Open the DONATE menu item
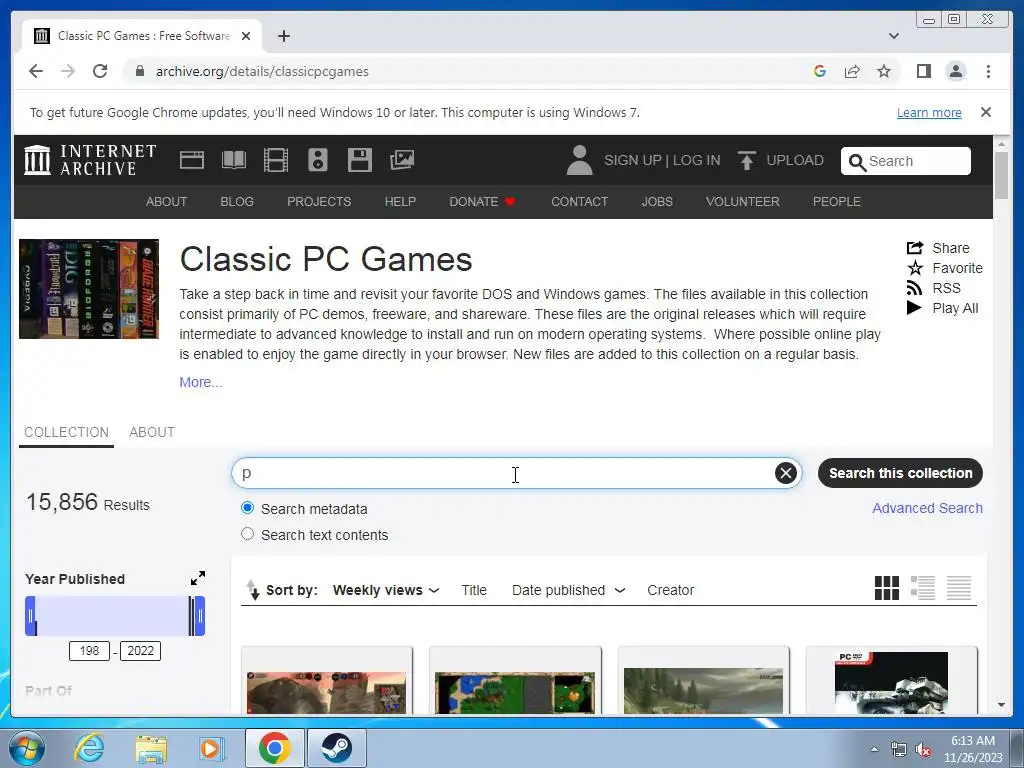This screenshot has width=1024, height=768. (x=482, y=202)
